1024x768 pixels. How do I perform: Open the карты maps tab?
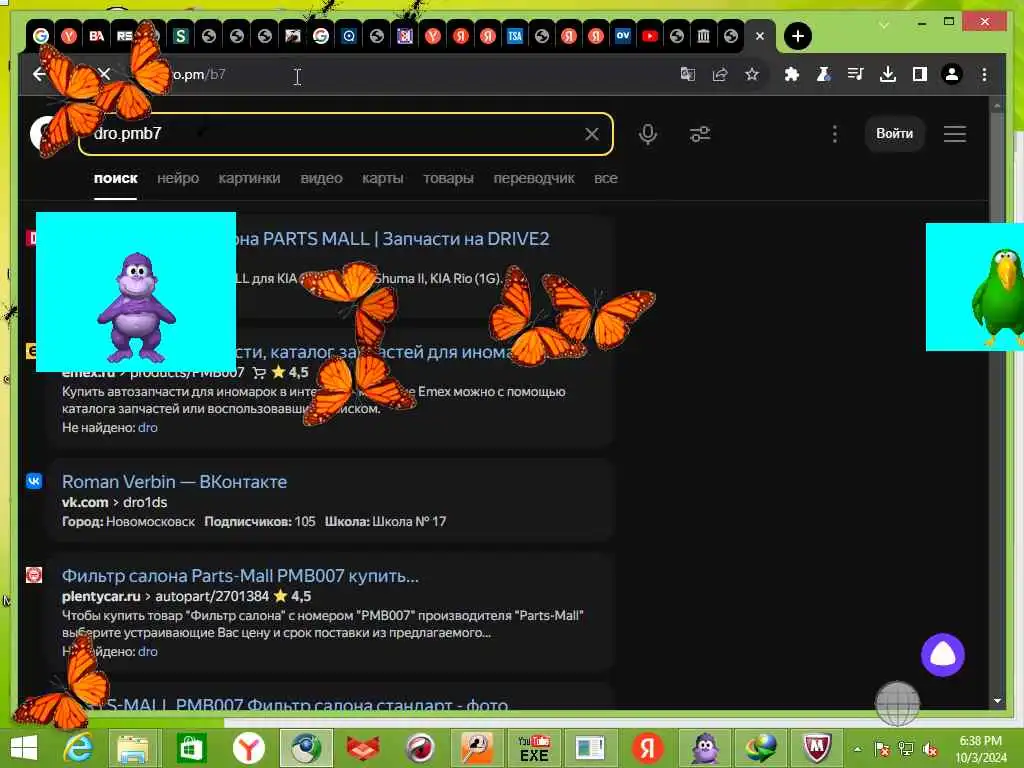[383, 178]
